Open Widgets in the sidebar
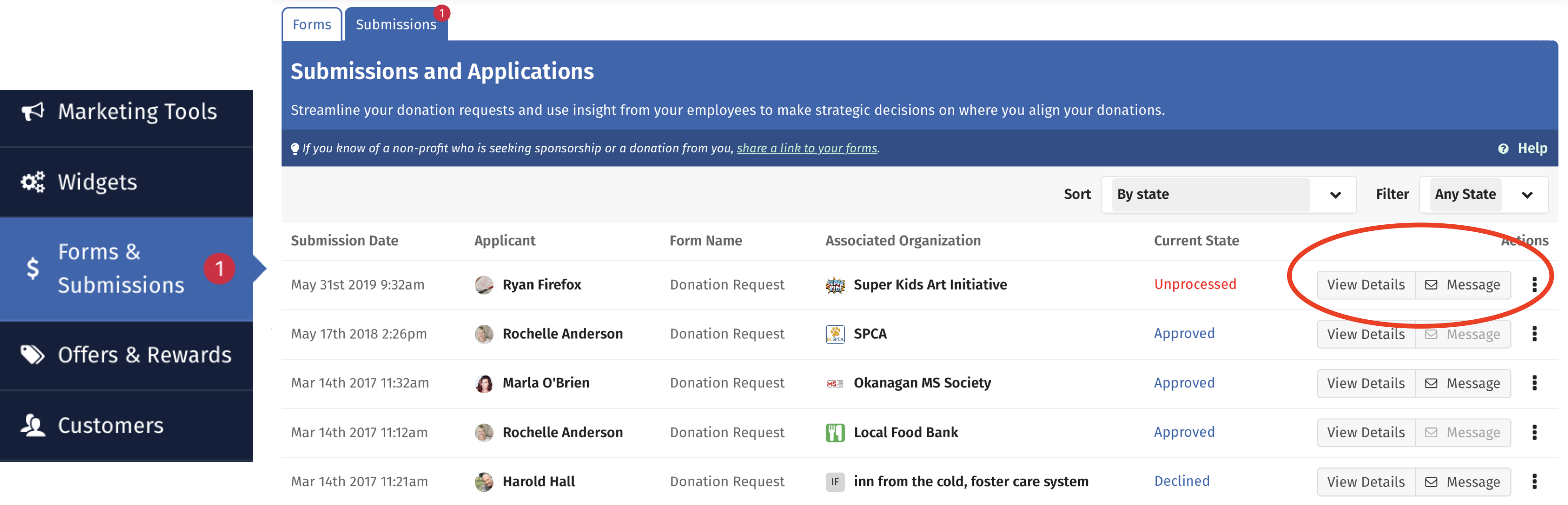This screenshot has width=1568, height=505. pos(126,181)
